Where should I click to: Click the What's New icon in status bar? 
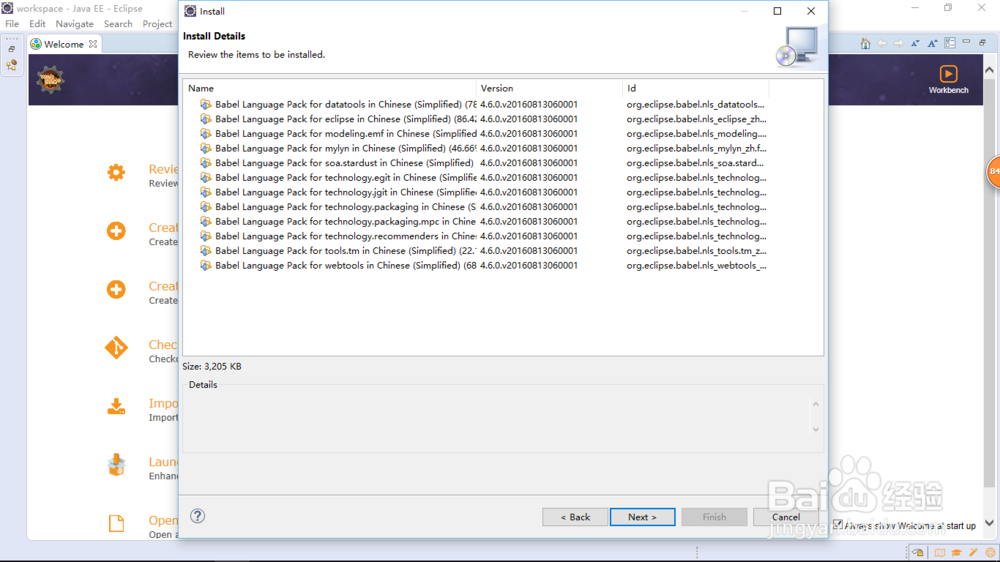point(990,552)
